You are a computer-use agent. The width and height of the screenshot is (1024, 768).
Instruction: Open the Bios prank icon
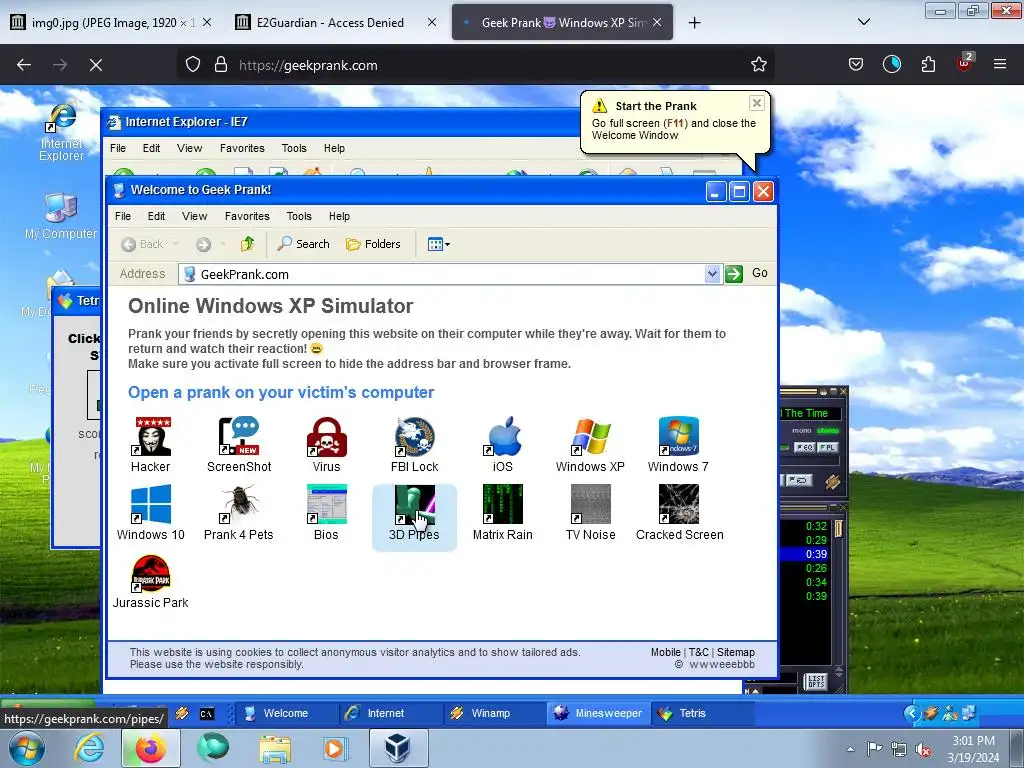(x=327, y=513)
